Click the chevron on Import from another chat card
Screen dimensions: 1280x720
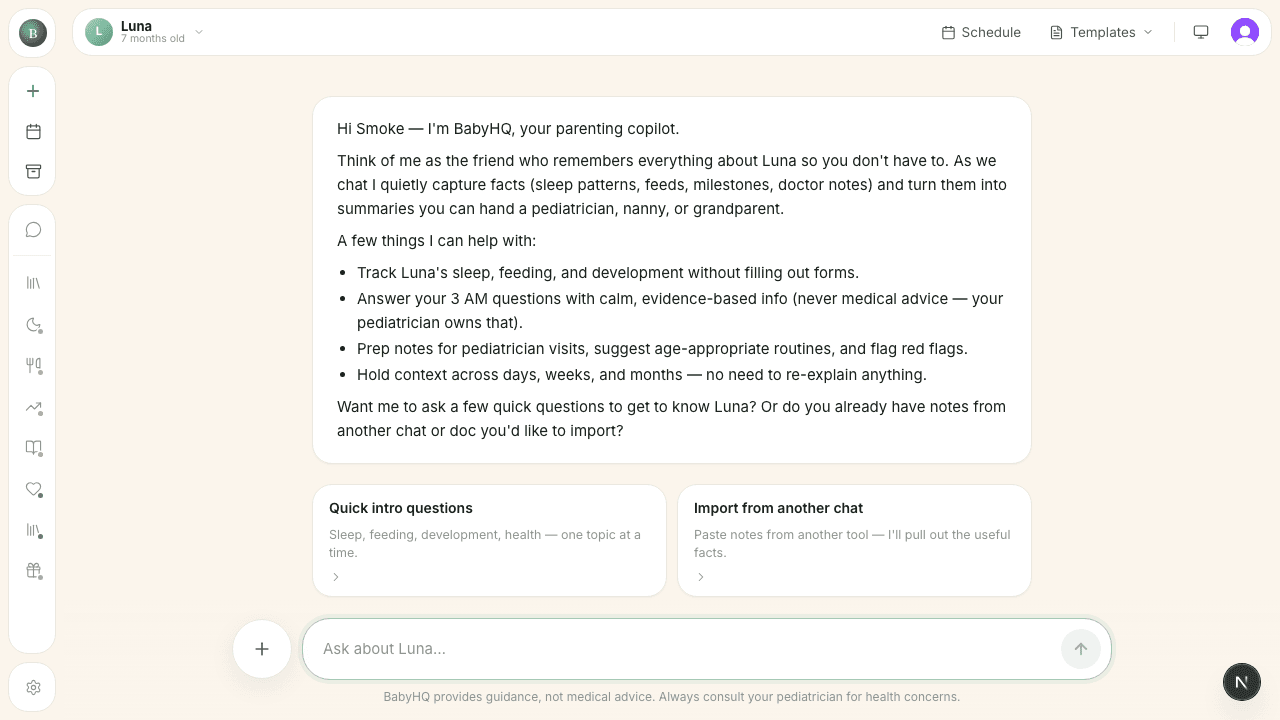[701, 577]
